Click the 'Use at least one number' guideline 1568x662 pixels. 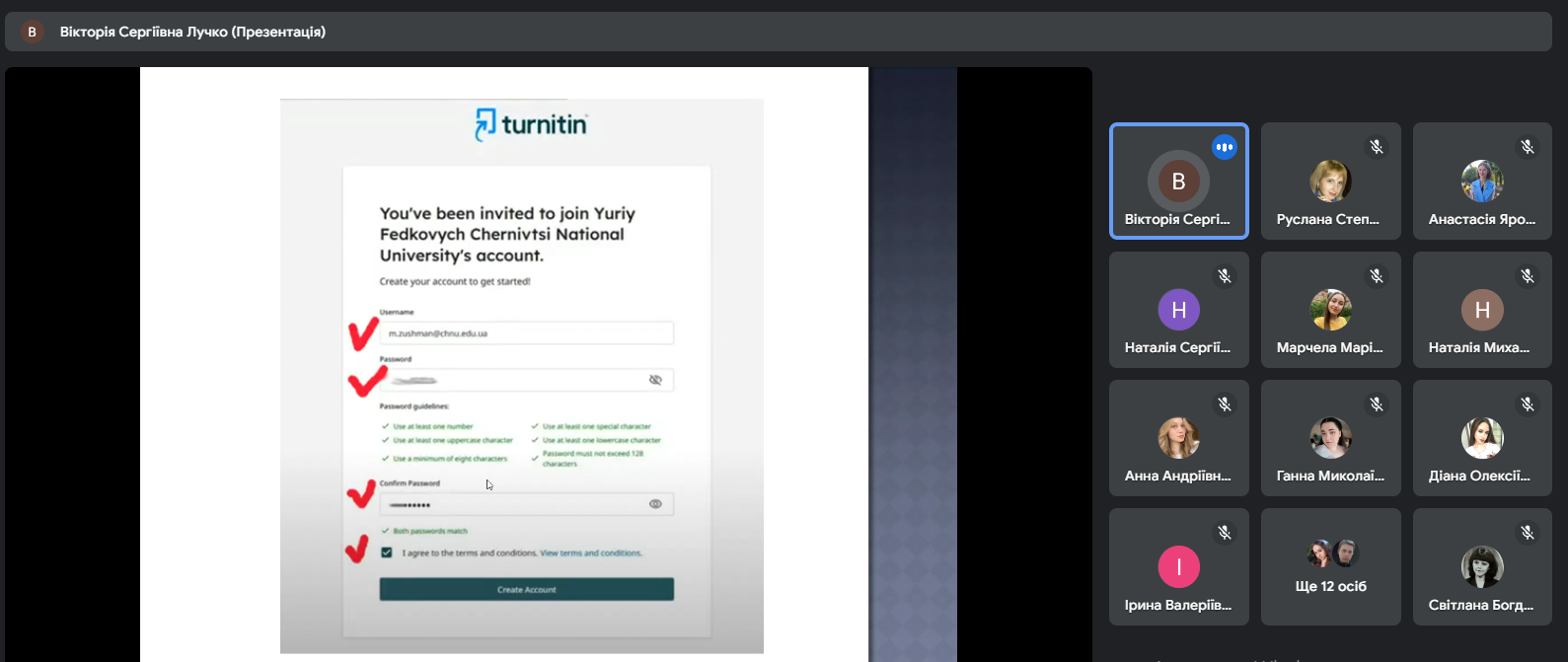pos(433,427)
